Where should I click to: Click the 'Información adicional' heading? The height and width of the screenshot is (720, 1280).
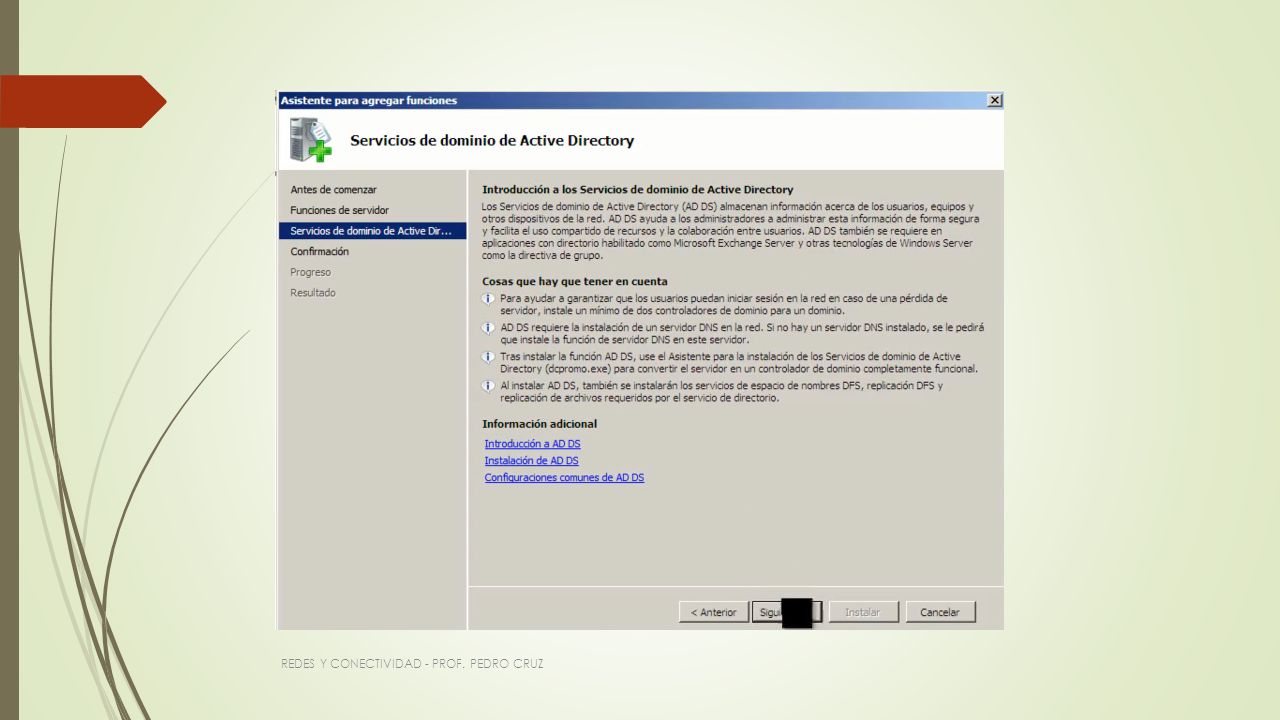click(540, 424)
